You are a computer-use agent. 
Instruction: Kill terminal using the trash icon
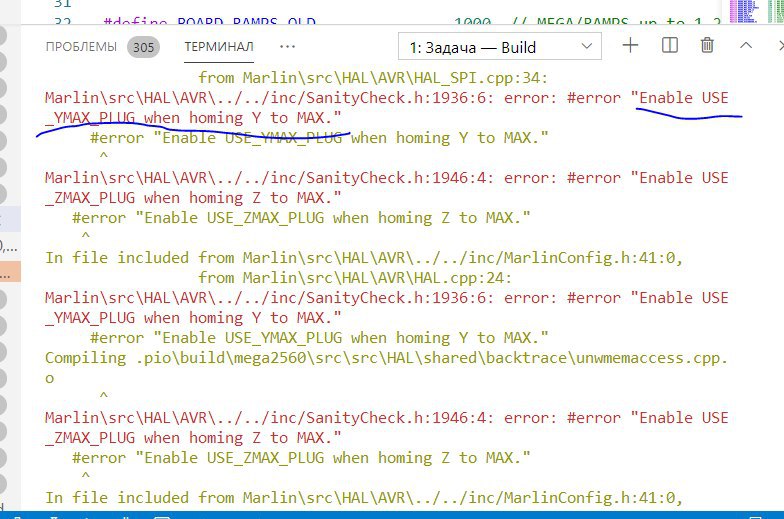707,46
